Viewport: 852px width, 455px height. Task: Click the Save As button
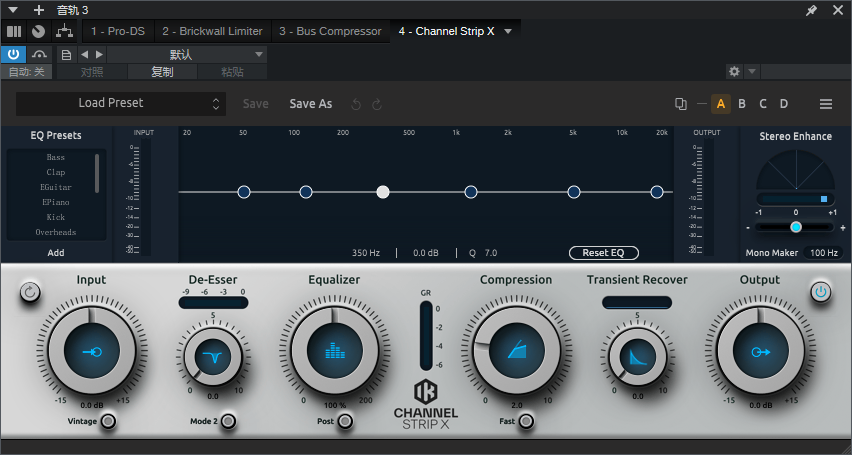(311, 104)
